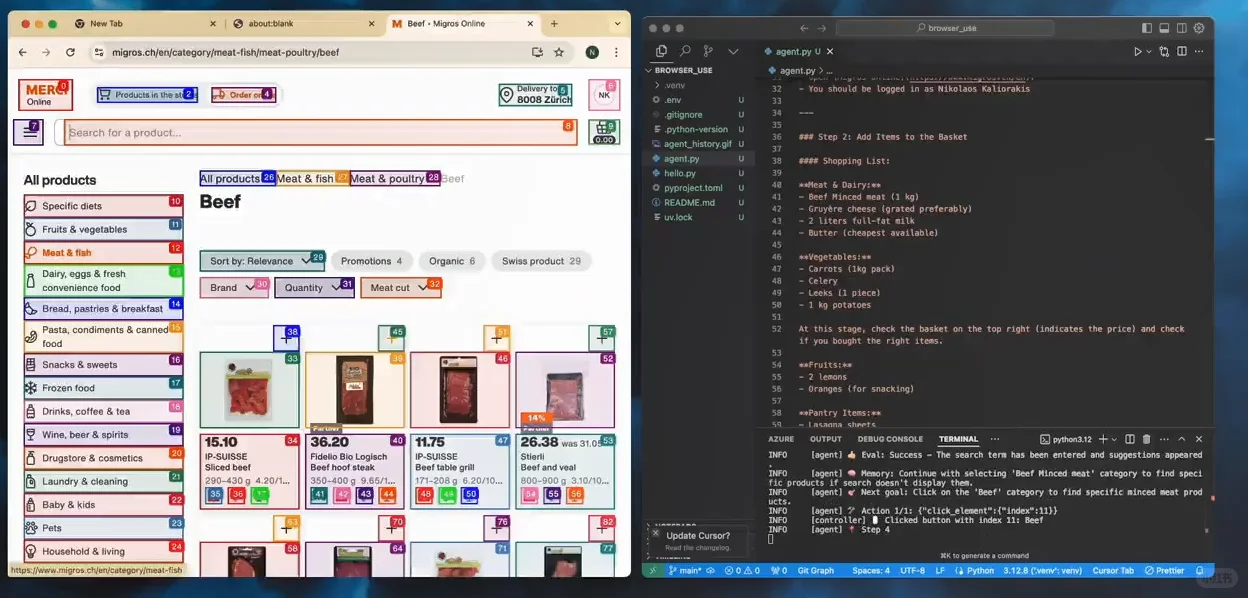Viewport: 1248px width, 598px height.
Task: Open Wine, beer & spirits category
Action: pos(103,434)
